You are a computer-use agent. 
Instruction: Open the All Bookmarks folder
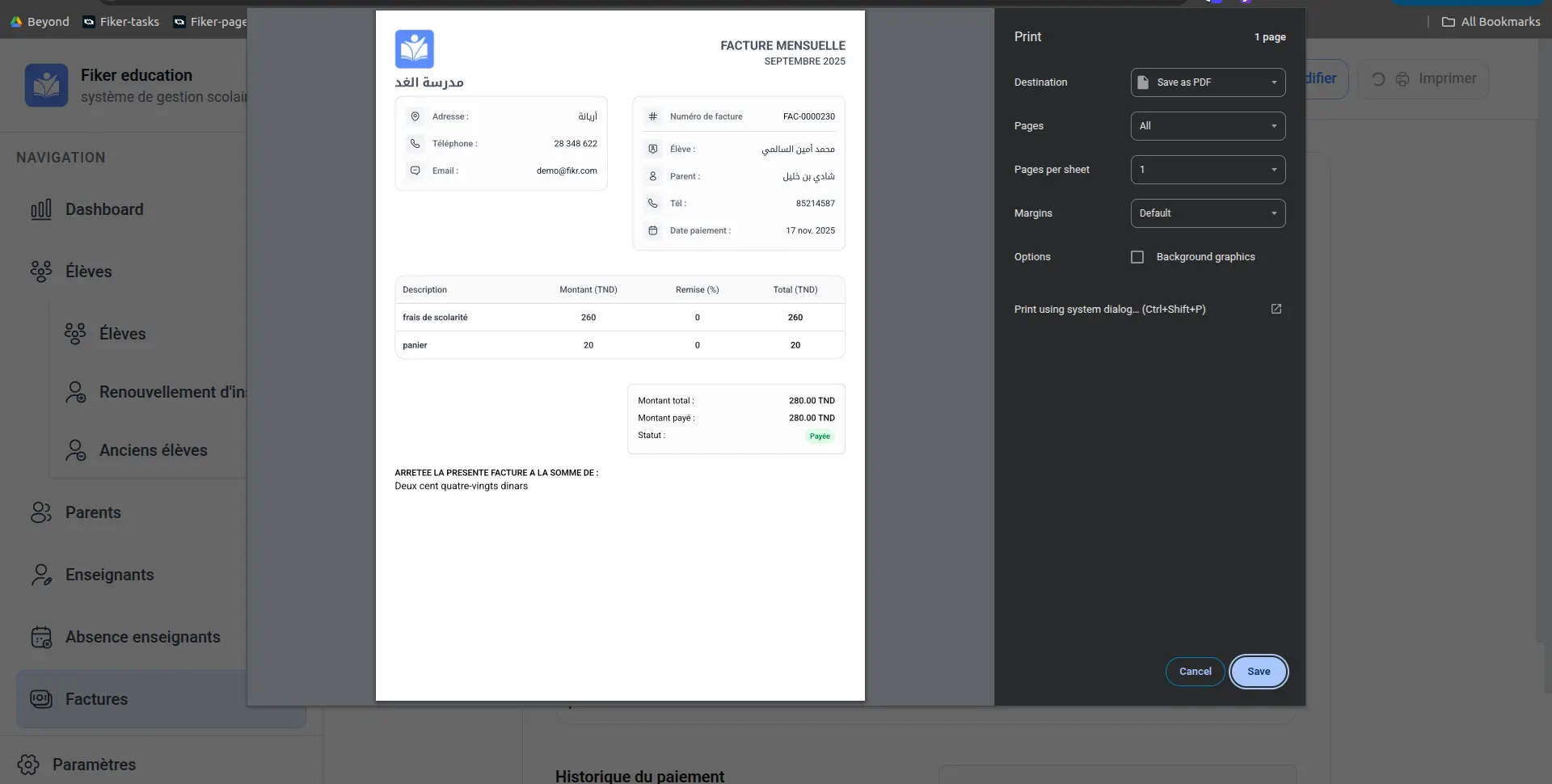(1491, 22)
